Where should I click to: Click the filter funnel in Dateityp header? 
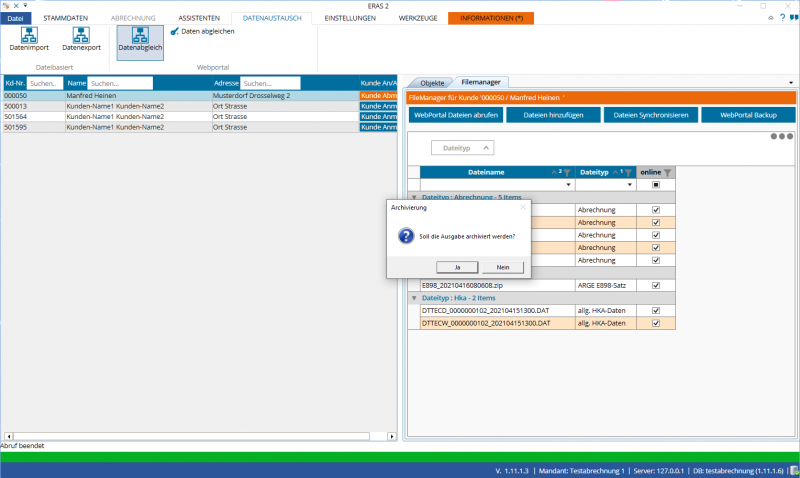[x=628, y=172]
